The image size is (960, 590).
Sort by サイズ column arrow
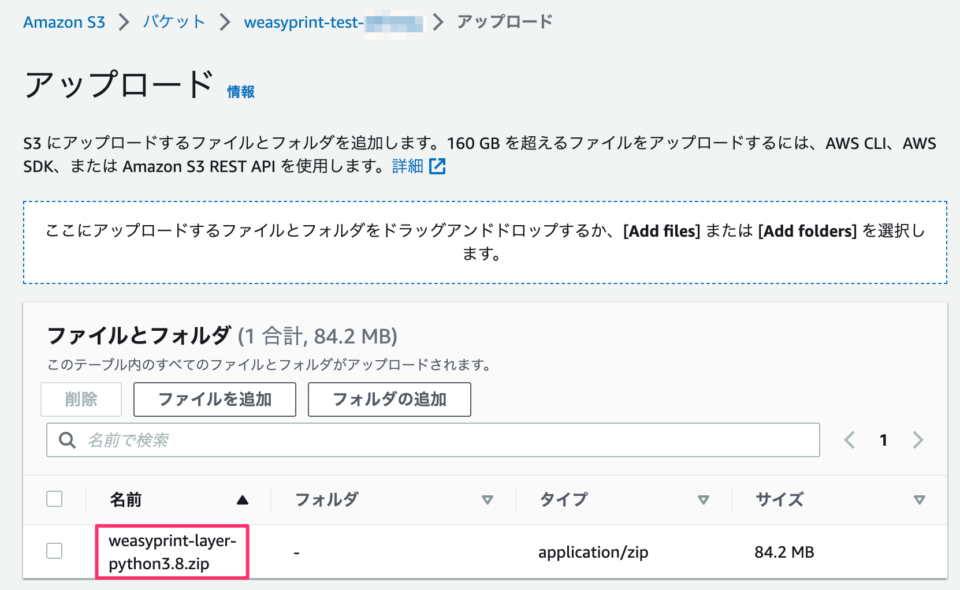tap(919, 500)
